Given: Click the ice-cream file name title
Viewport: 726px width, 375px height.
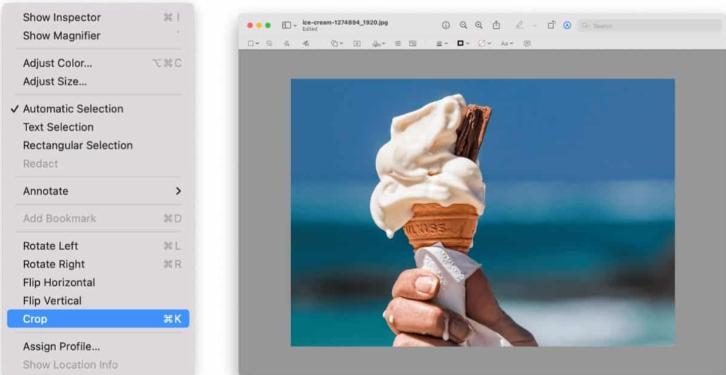Looking at the screenshot, I should (x=345, y=22).
